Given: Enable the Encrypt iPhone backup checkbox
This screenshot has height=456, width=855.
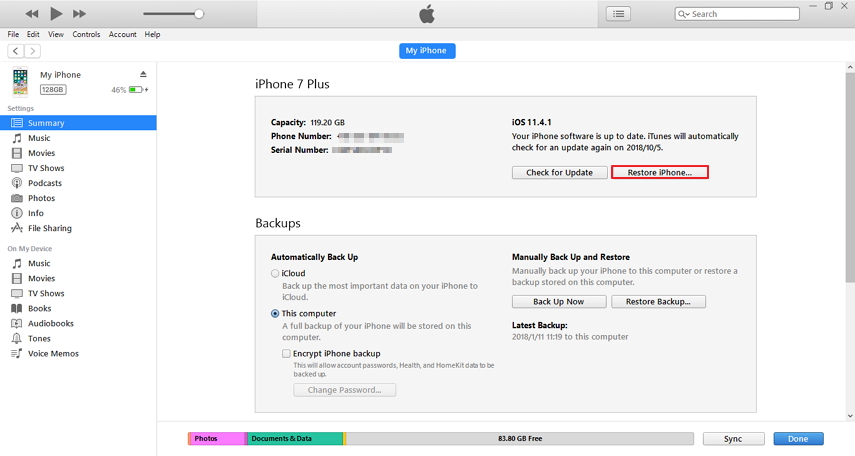Looking at the screenshot, I should tap(286, 353).
